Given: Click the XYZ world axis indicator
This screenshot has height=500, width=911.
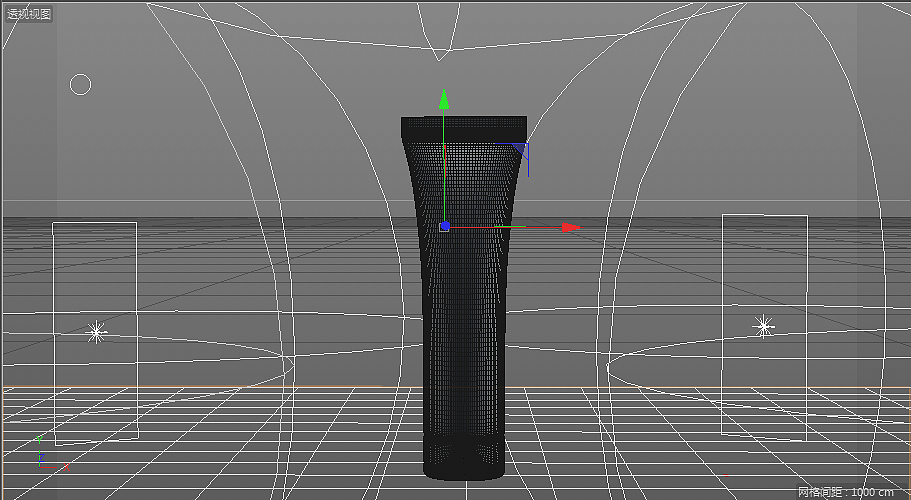Looking at the screenshot, I should coord(52,454).
